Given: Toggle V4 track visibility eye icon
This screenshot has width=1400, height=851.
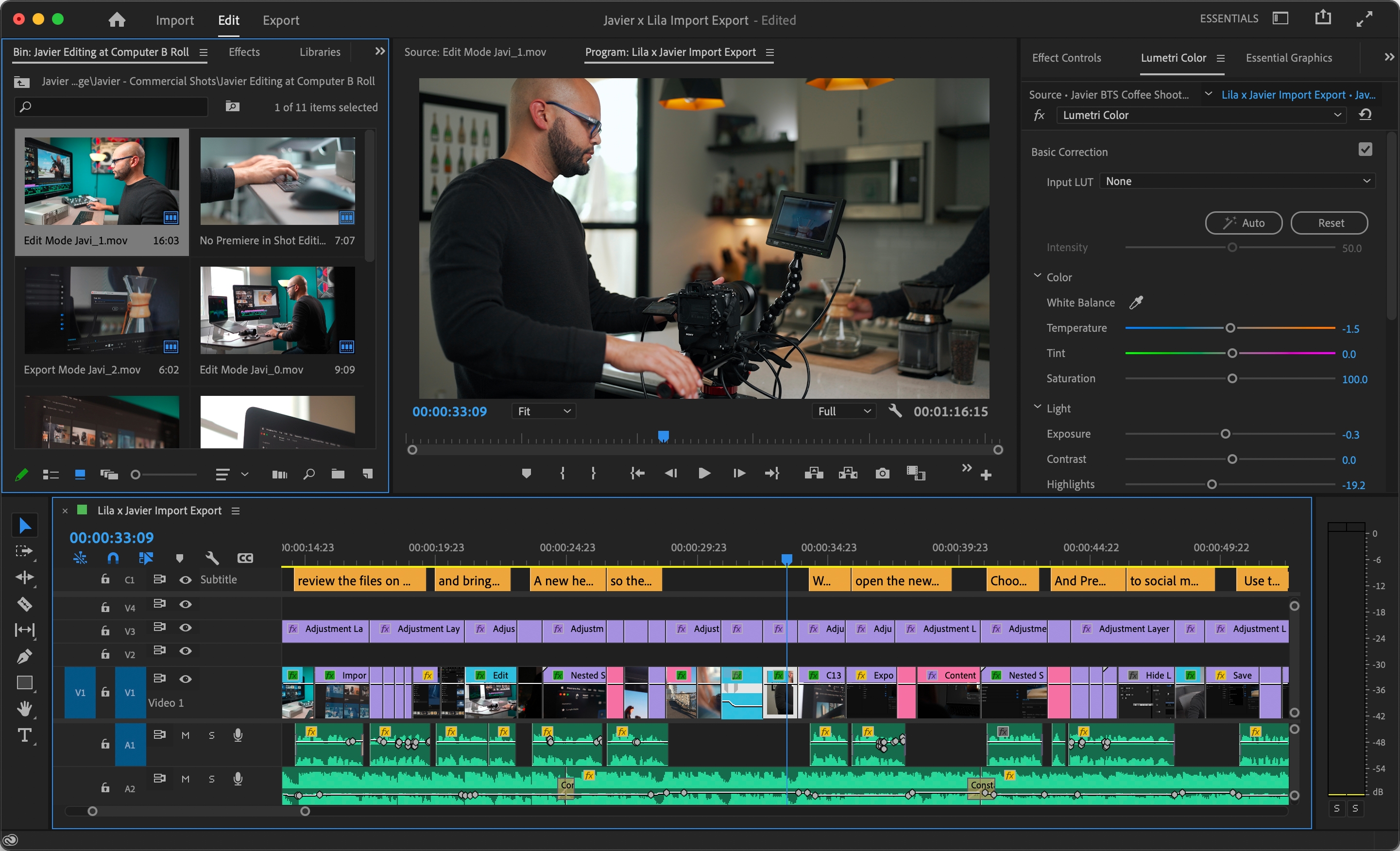Looking at the screenshot, I should (x=183, y=603).
